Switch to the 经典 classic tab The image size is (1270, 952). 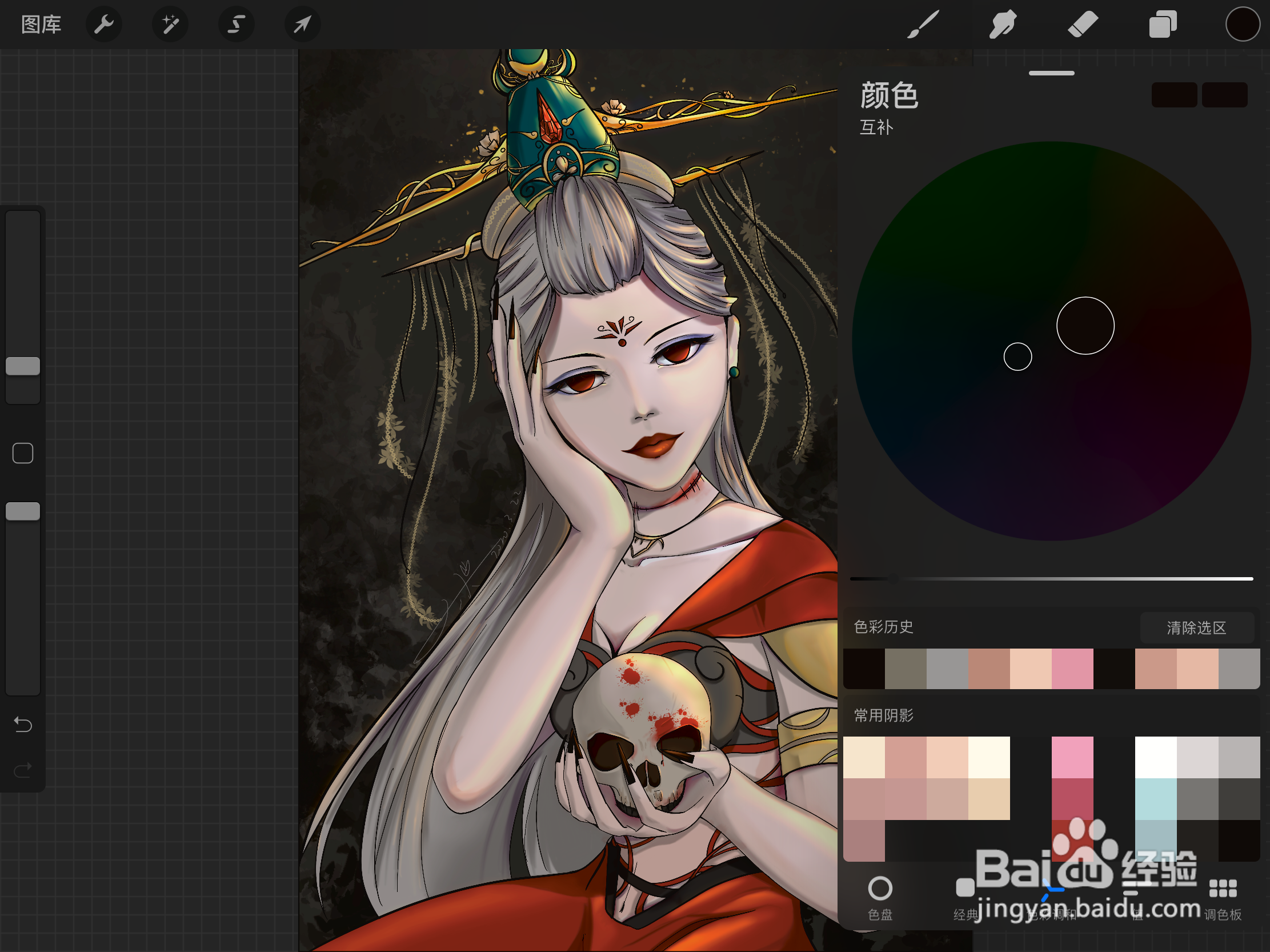[x=965, y=898]
